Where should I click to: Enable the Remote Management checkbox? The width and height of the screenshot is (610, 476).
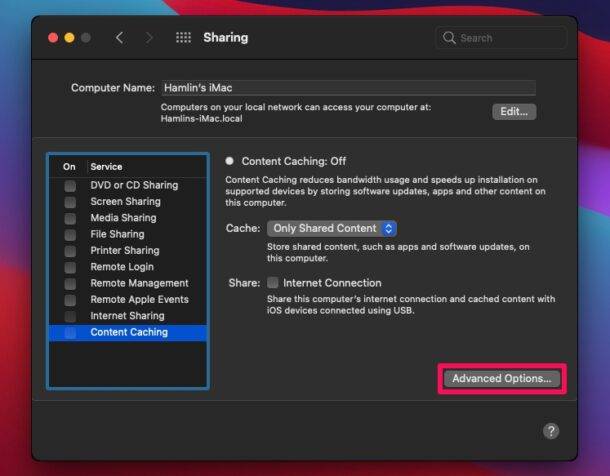click(x=70, y=283)
